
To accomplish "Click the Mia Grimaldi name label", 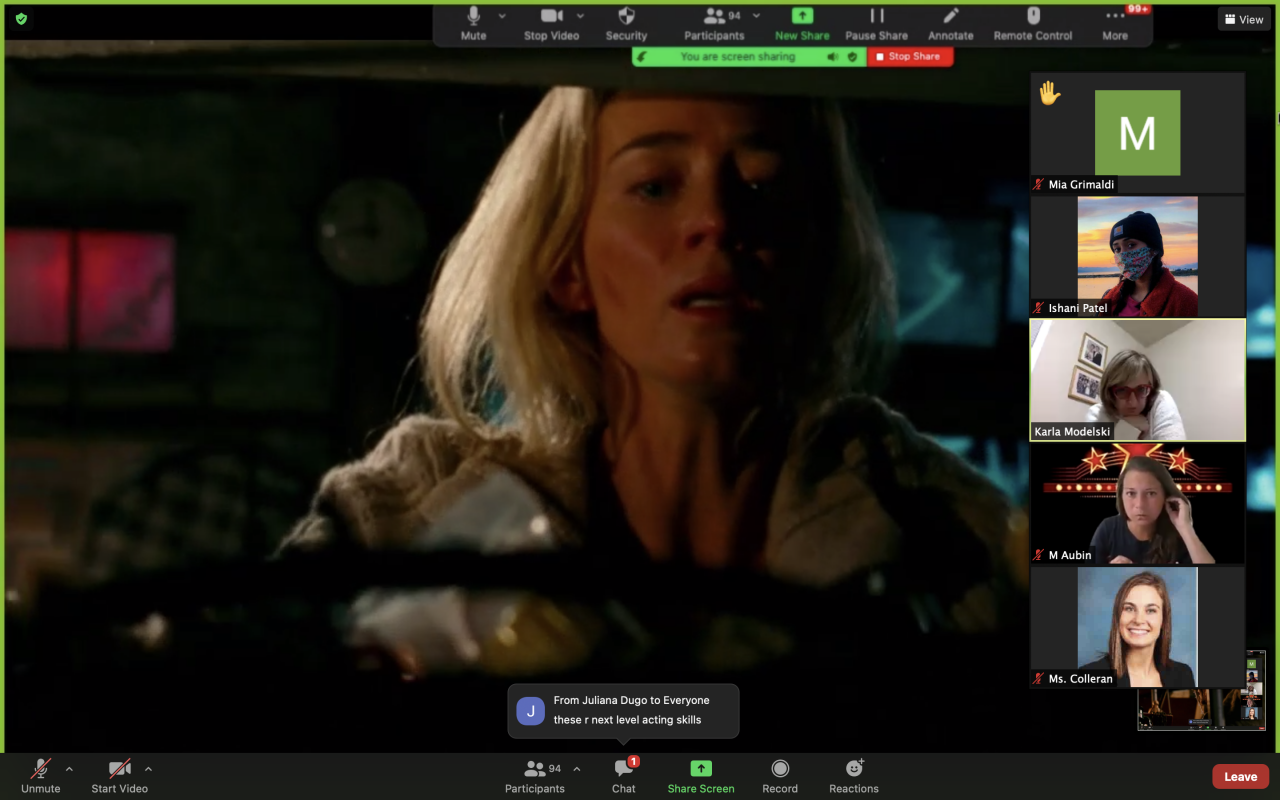I will click(1081, 185).
